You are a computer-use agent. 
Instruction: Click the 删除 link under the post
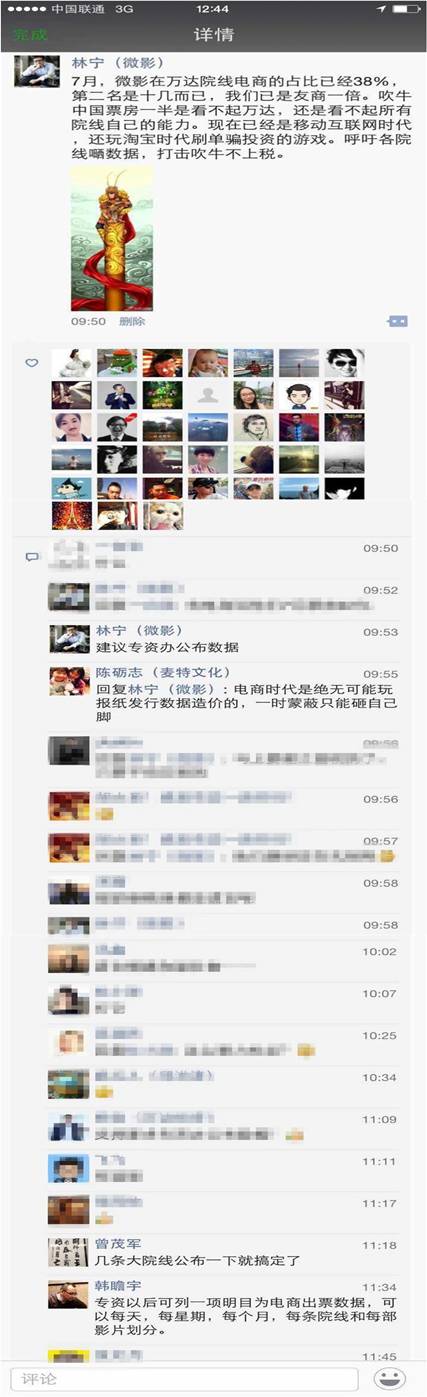click(132, 321)
